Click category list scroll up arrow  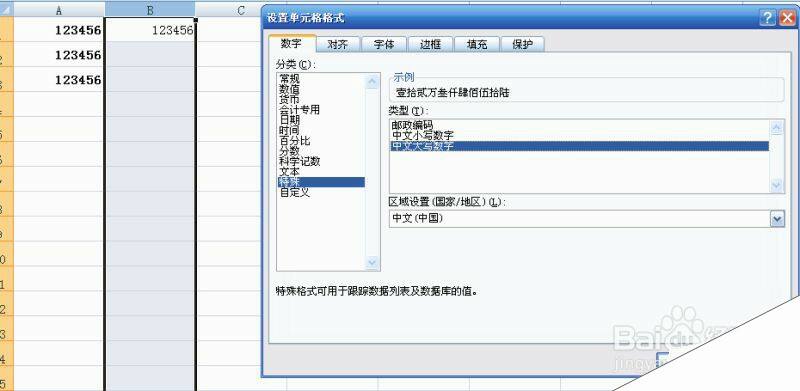pyautogui.click(x=372, y=82)
